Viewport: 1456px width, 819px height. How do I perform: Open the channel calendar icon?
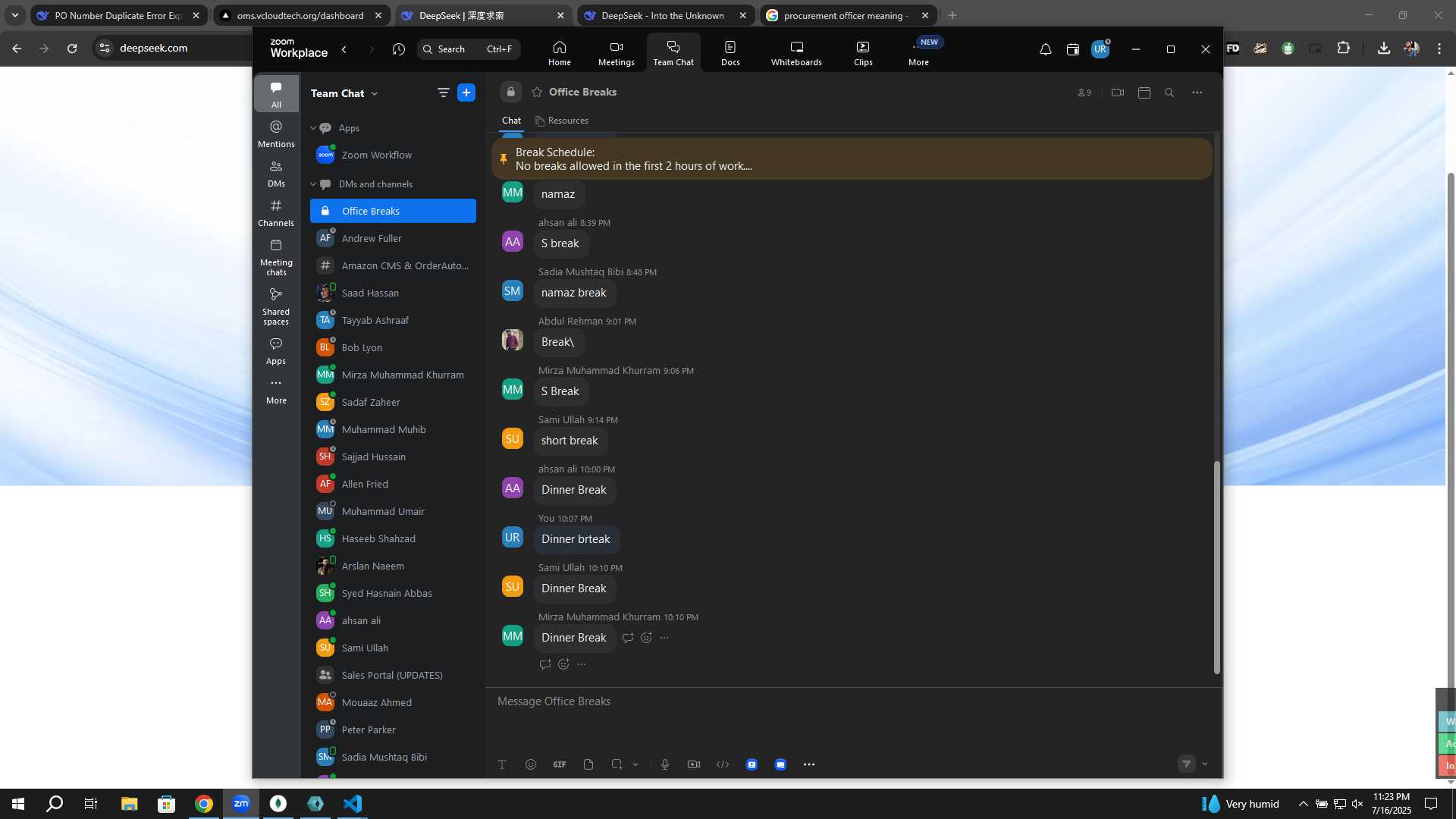click(1144, 93)
